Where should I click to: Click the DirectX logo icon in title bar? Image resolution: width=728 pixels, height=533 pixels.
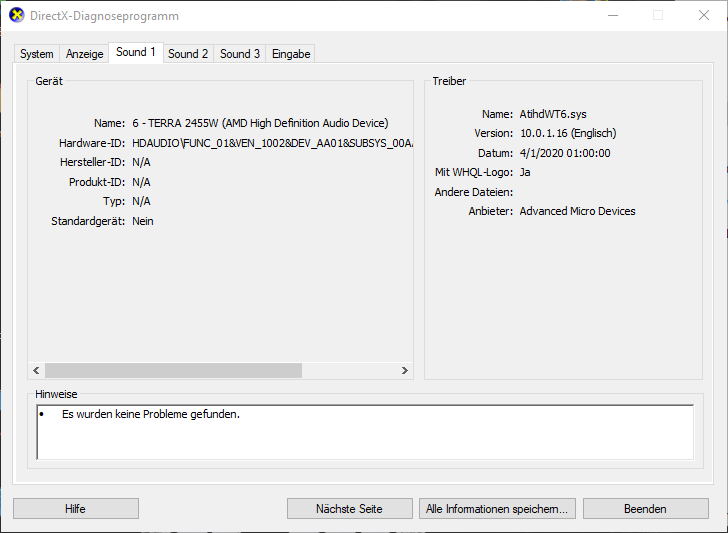pyautogui.click(x=17, y=15)
